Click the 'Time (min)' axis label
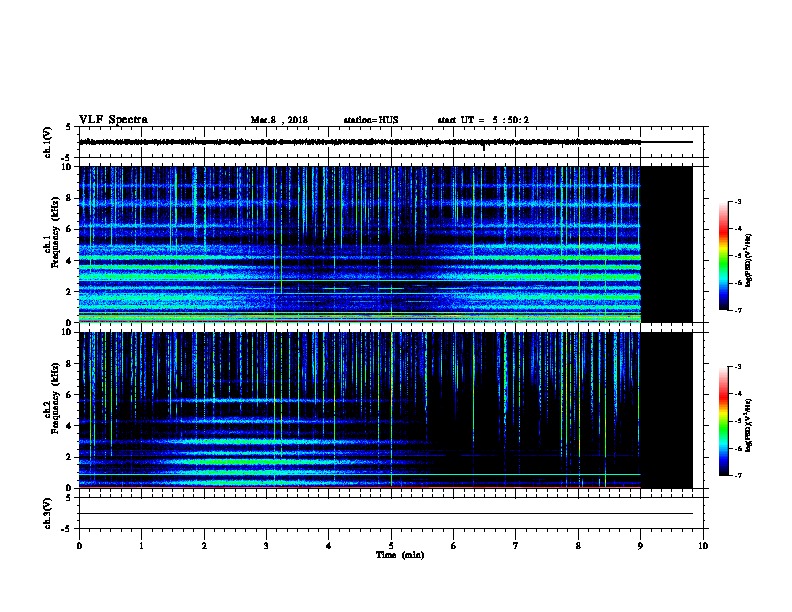 tap(400, 555)
